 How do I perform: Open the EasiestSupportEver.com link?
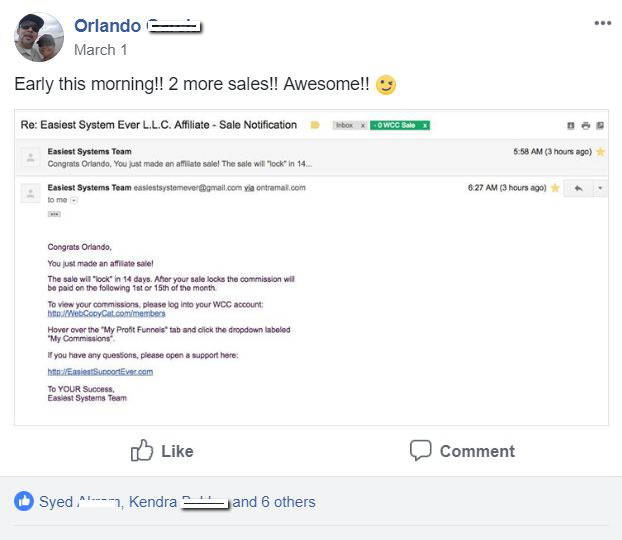tap(100, 372)
